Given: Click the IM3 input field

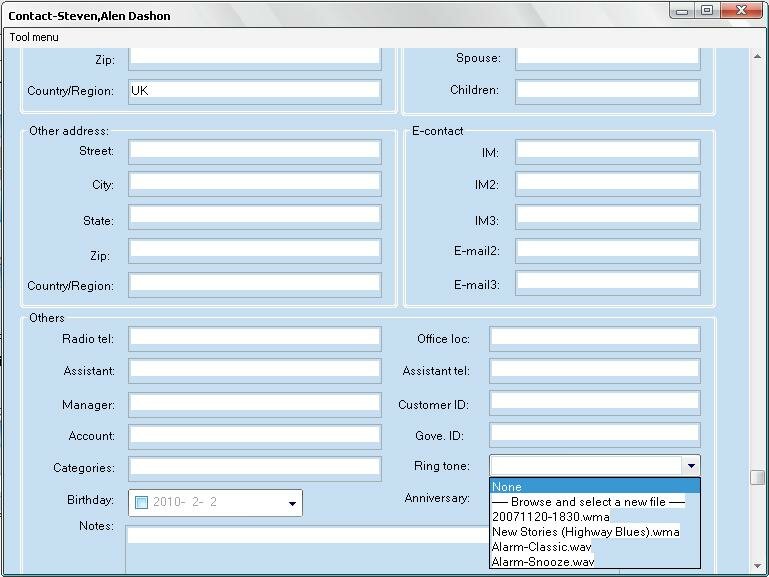Looking at the screenshot, I should pos(608,217).
